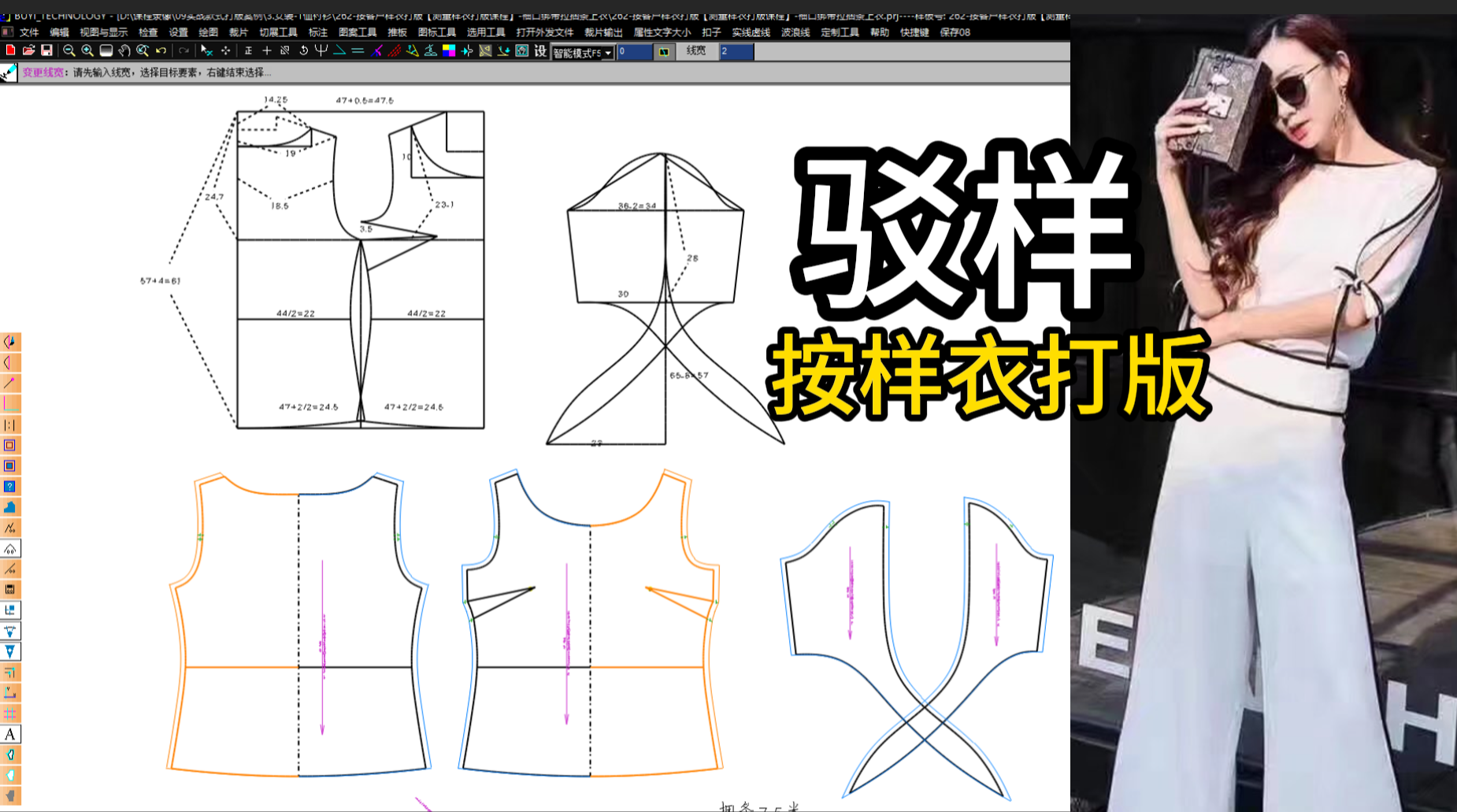Select the cyan angle tool icon
Screen dimensions: 1457x812
pyautogui.click(x=339, y=50)
